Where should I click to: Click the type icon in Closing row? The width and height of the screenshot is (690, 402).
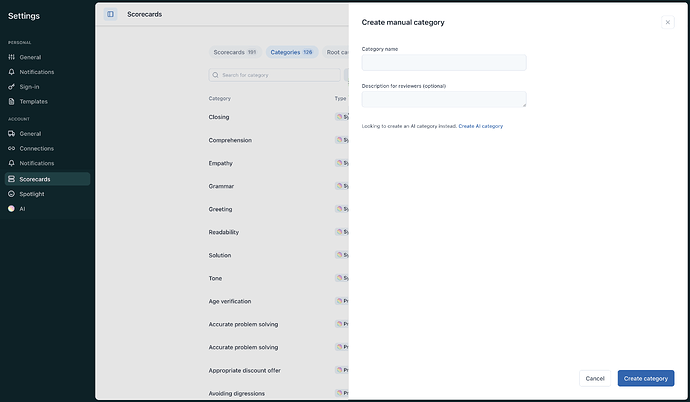point(339,117)
